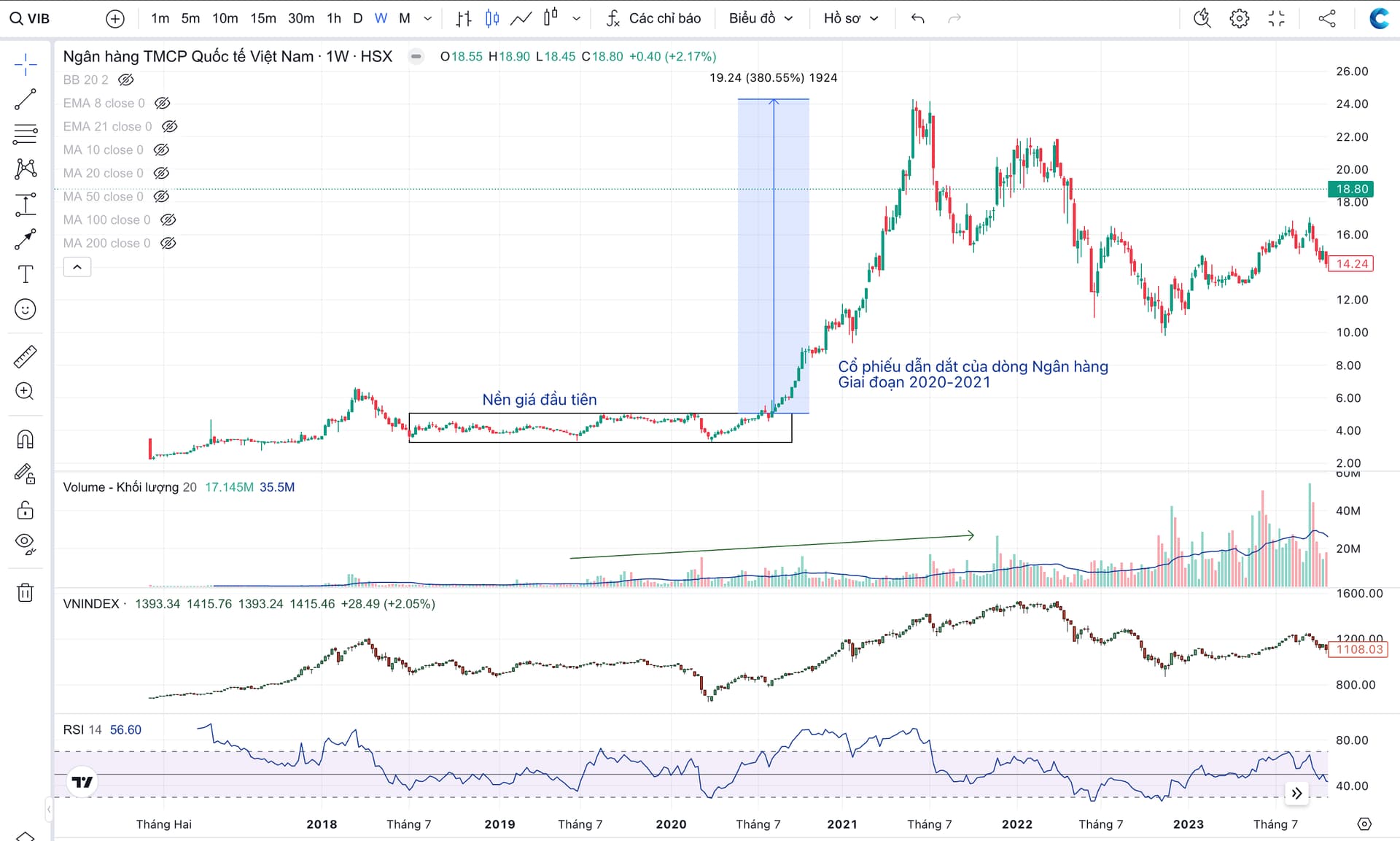The height and width of the screenshot is (841, 1400).
Task: Select the text annotation tool
Action: pyautogui.click(x=25, y=274)
